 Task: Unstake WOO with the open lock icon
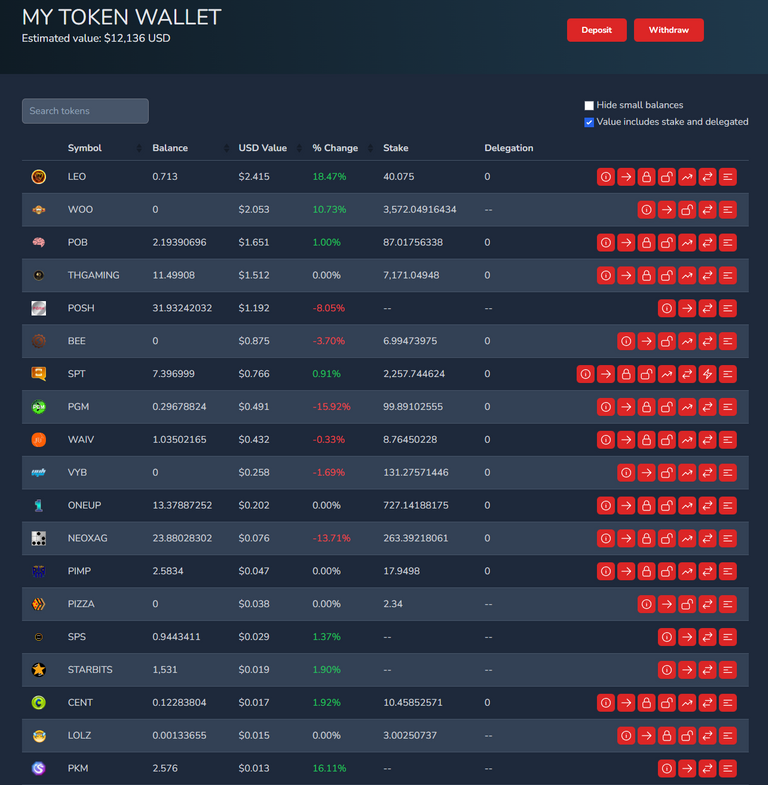tap(687, 210)
